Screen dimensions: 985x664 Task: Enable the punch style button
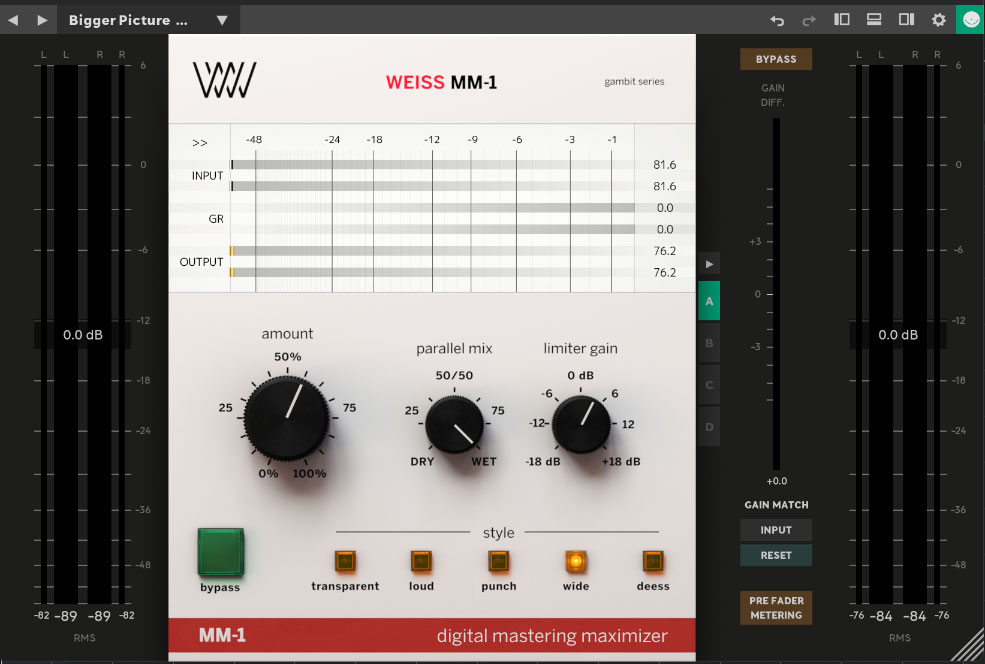tap(498, 560)
